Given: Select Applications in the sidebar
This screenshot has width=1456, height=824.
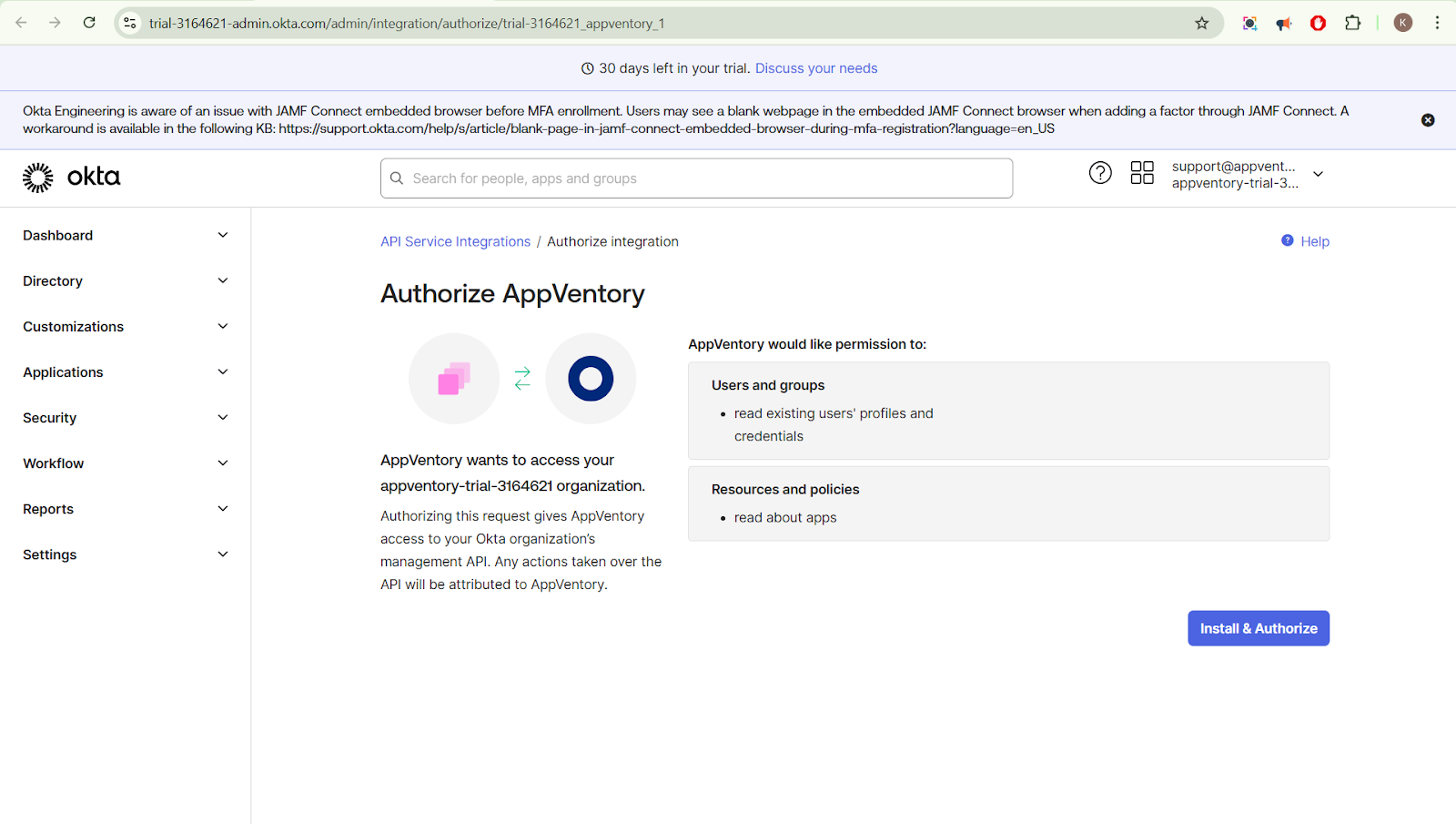Looking at the screenshot, I should [64, 371].
